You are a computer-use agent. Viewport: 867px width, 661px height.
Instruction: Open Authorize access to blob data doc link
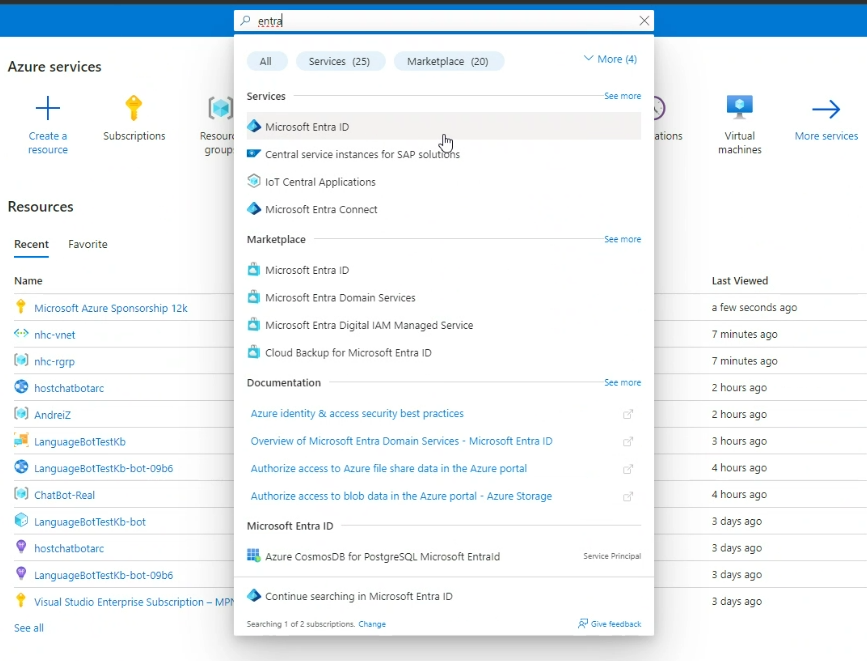401,496
